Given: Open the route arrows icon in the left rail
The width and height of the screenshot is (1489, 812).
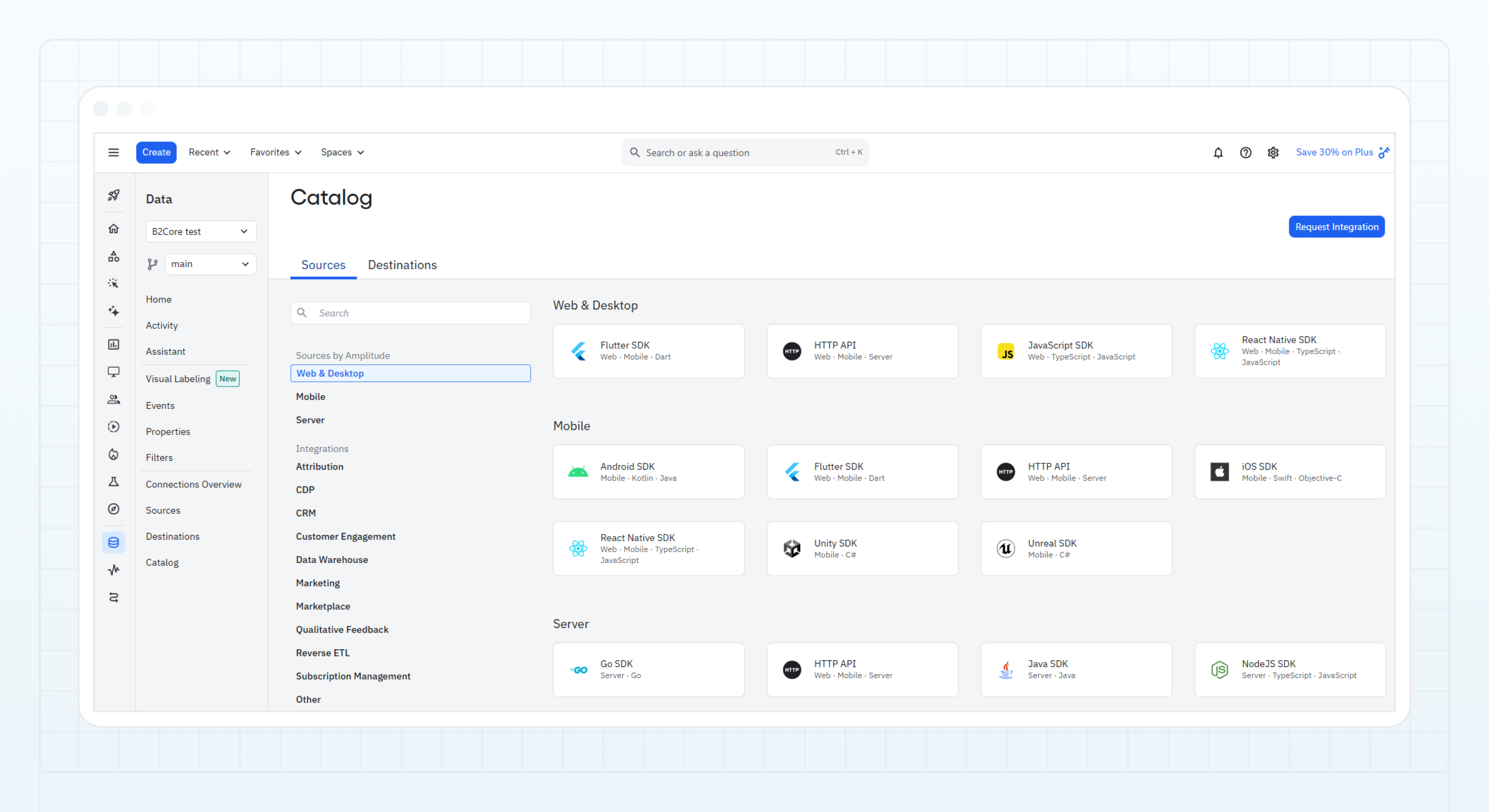Looking at the screenshot, I should coord(114,597).
